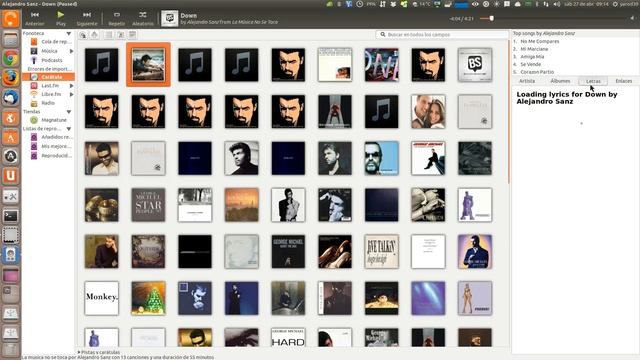Open the Ubuntu Dash launcher icon
The width and height of the screenshot is (640, 360).
[11, 19]
